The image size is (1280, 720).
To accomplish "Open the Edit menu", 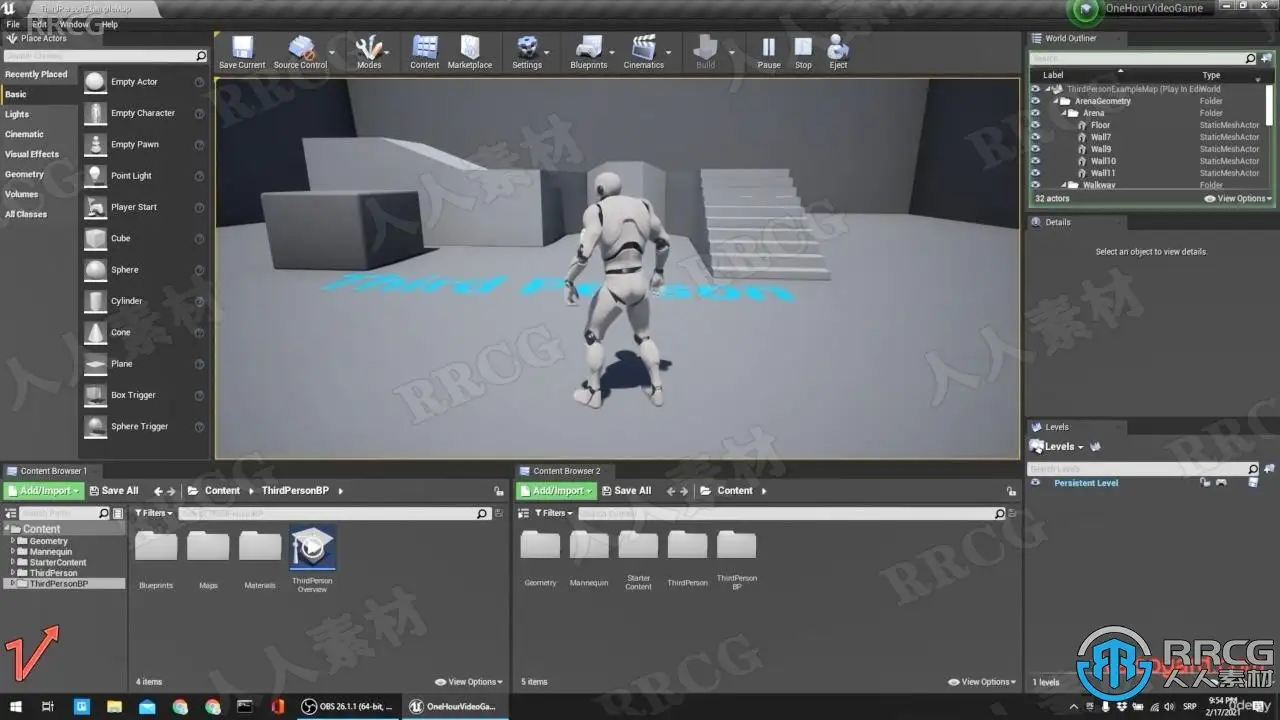I will pyautogui.click(x=40, y=24).
